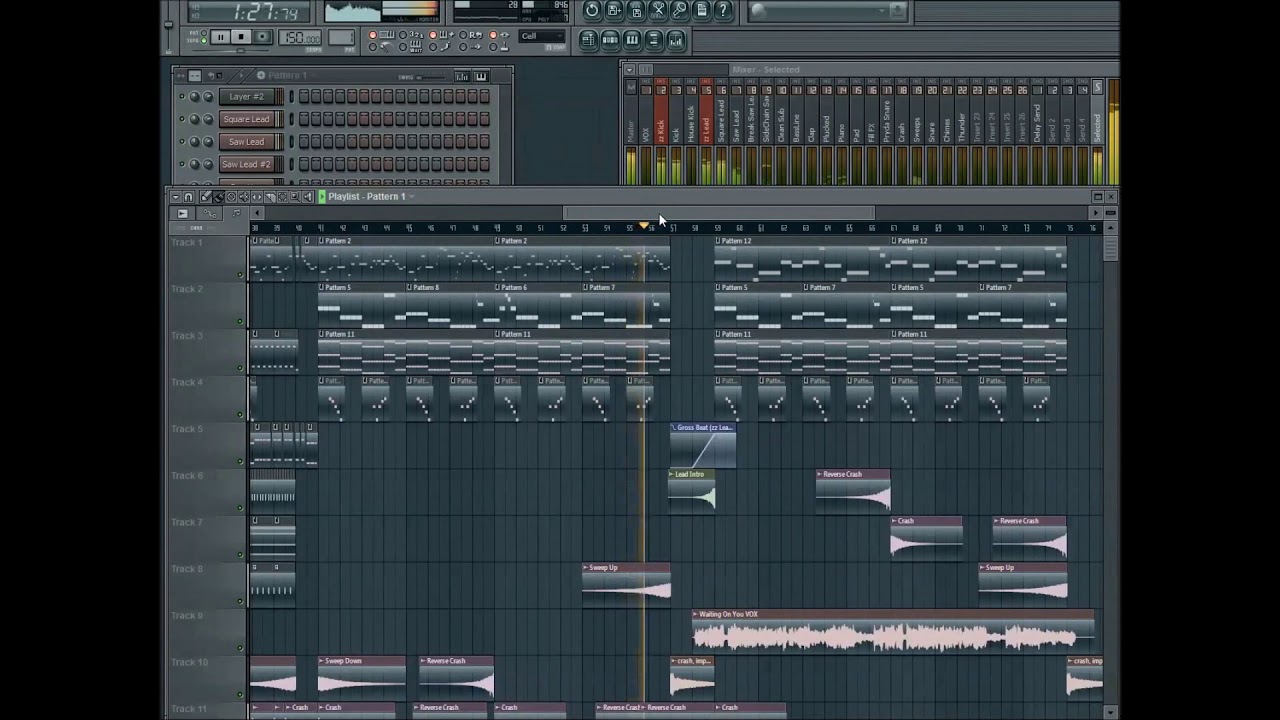Open the Playlist options menu arrow

coord(176,197)
